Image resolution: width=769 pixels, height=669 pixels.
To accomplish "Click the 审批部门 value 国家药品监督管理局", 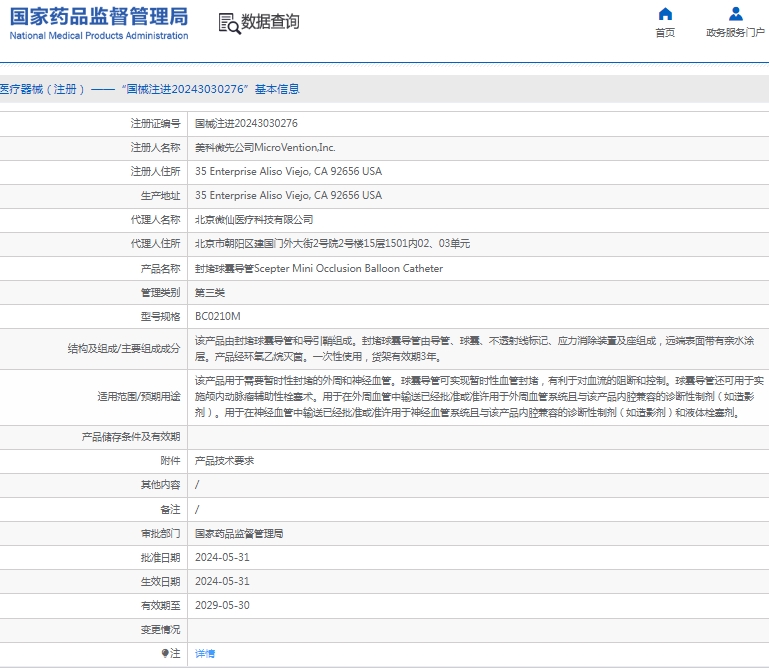I will pos(239,534).
